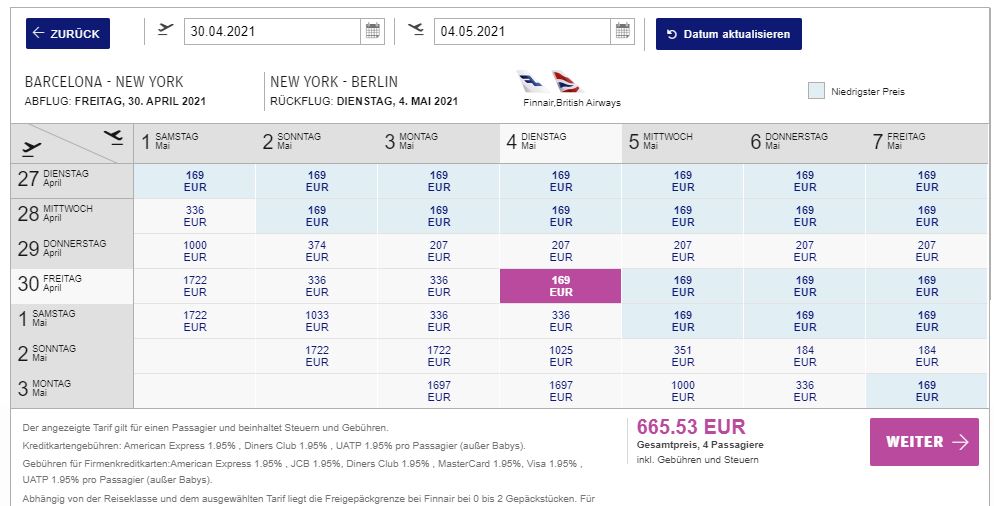Click Datum aktualisieren button

pos(728,34)
